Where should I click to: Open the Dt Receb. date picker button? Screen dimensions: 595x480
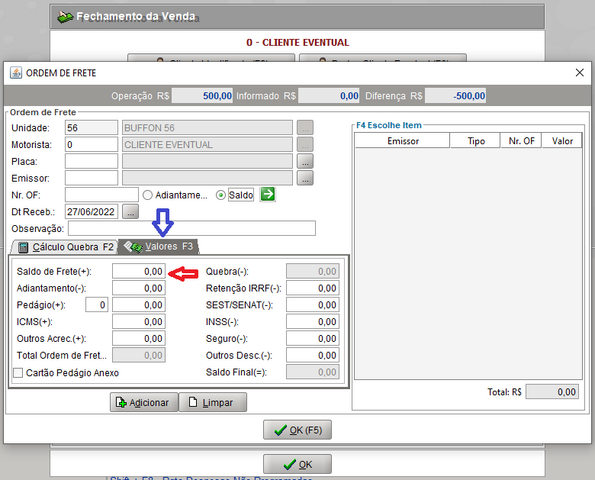(131, 212)
